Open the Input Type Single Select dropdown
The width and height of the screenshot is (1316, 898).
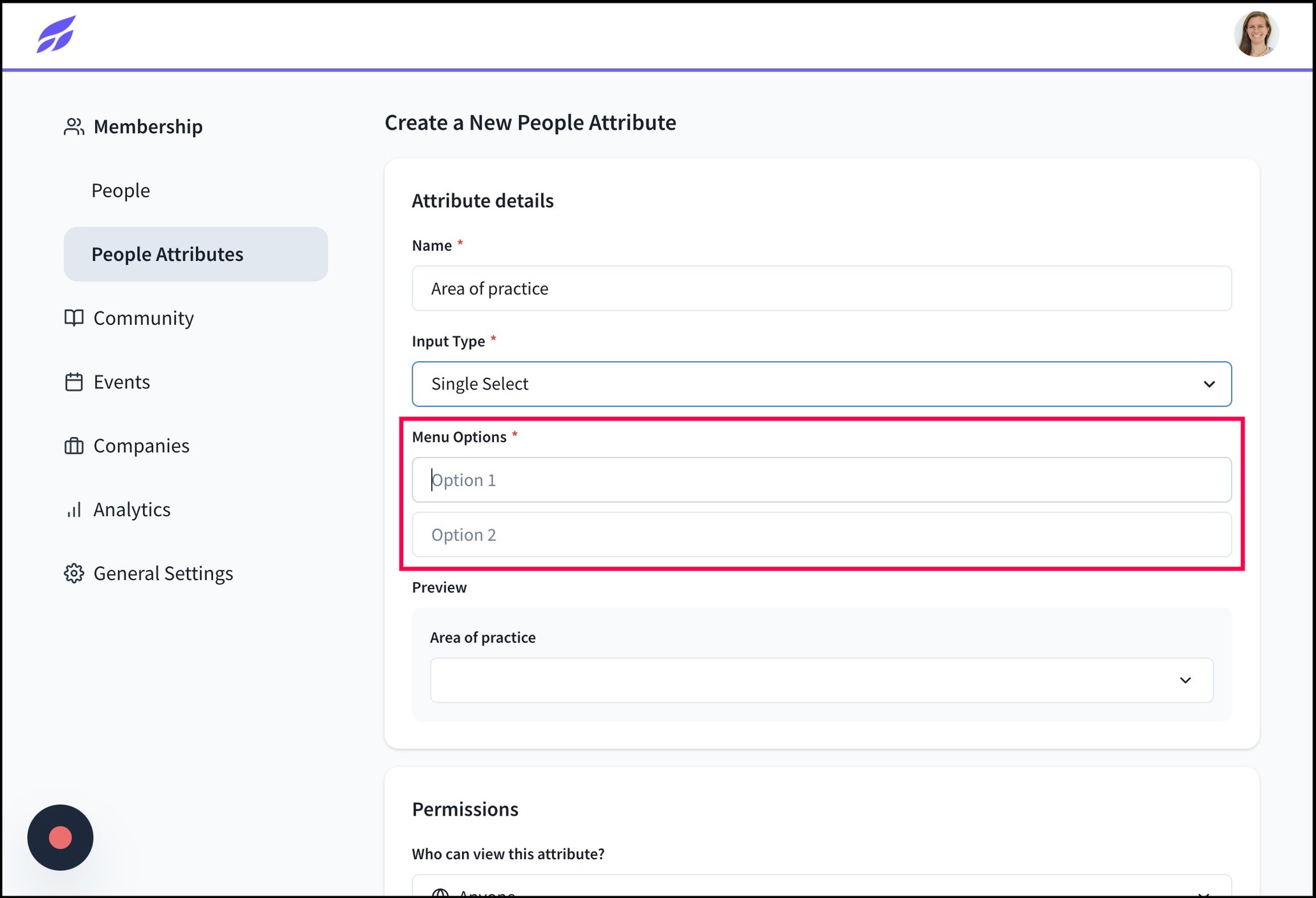click(821, 384)
